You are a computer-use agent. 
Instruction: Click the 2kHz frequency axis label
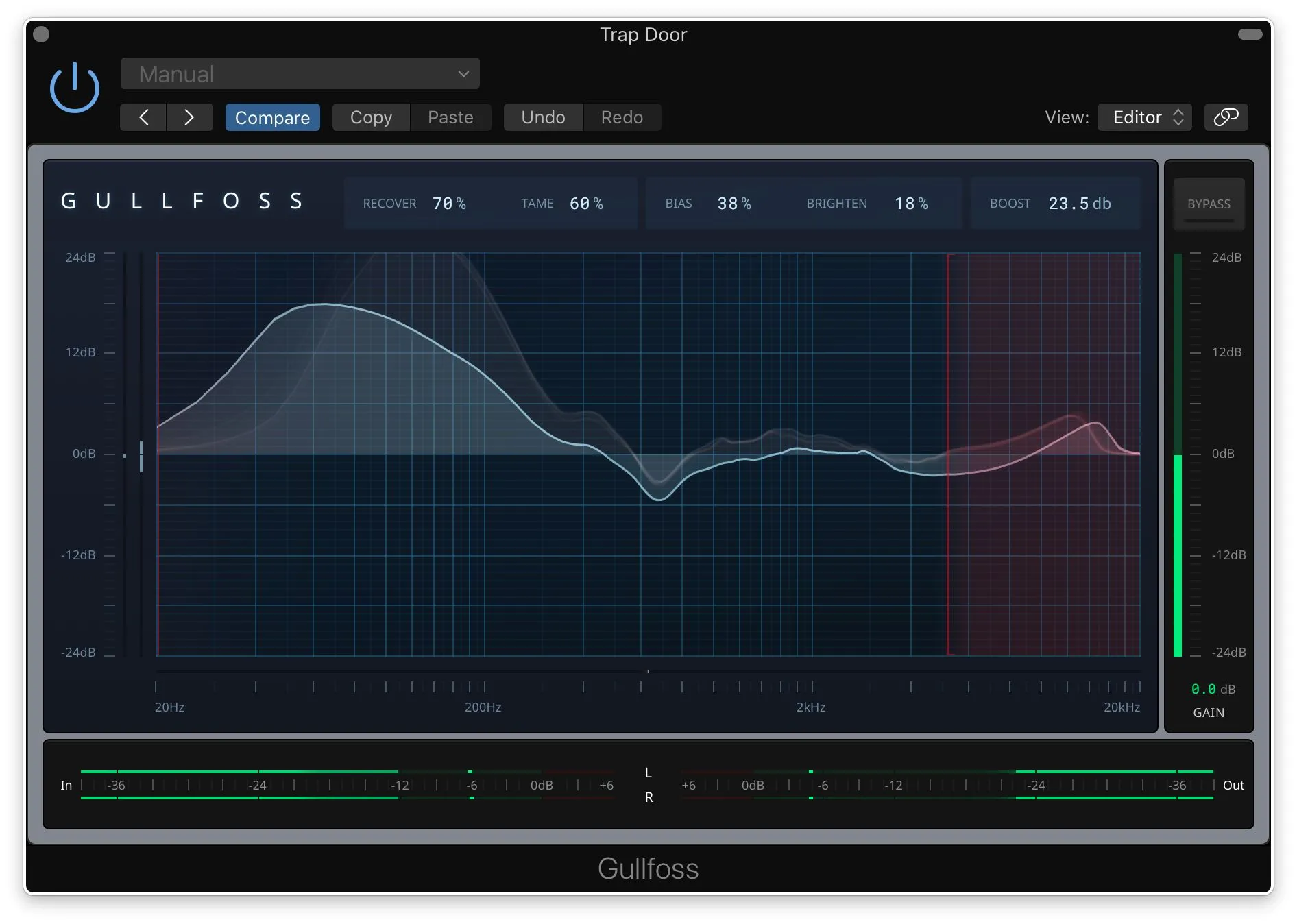(x=810, y=707)
